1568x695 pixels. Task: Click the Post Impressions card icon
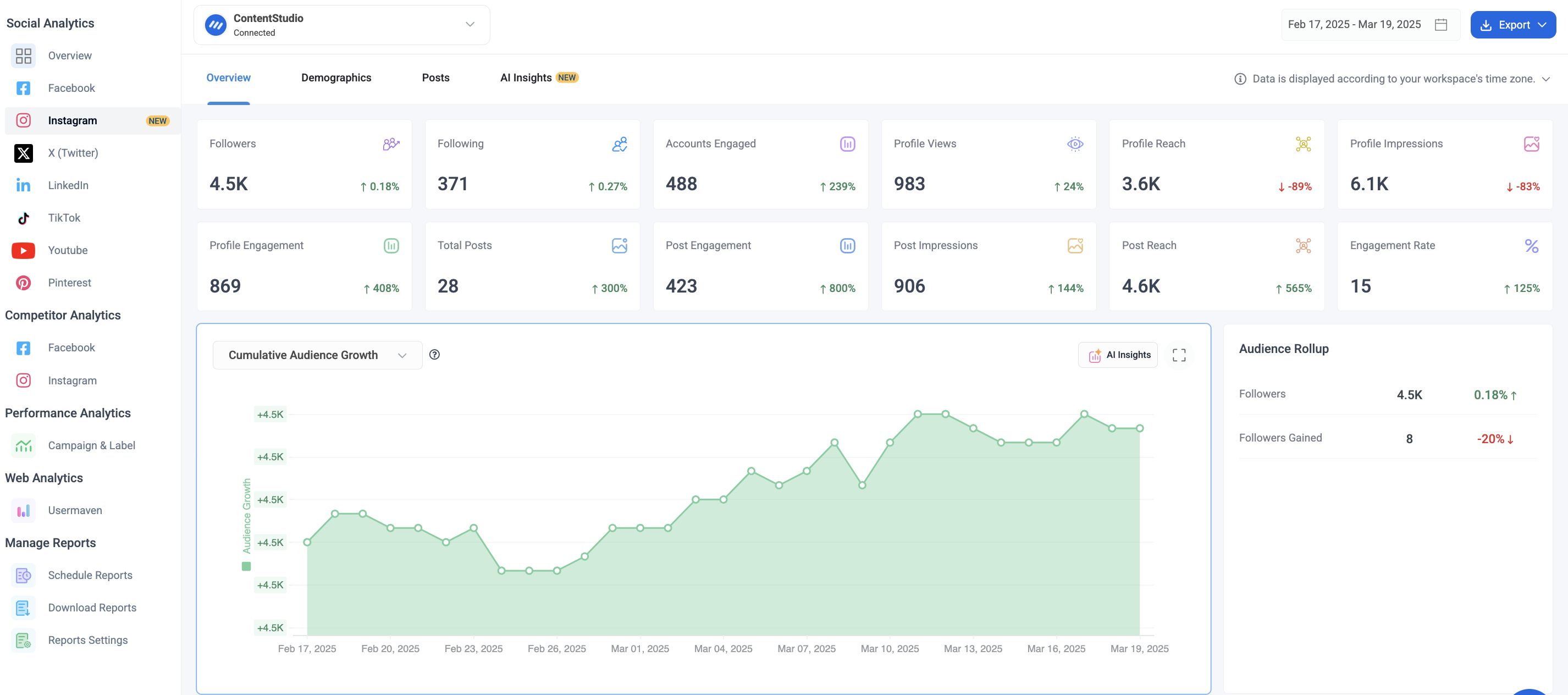point(1075,246)
